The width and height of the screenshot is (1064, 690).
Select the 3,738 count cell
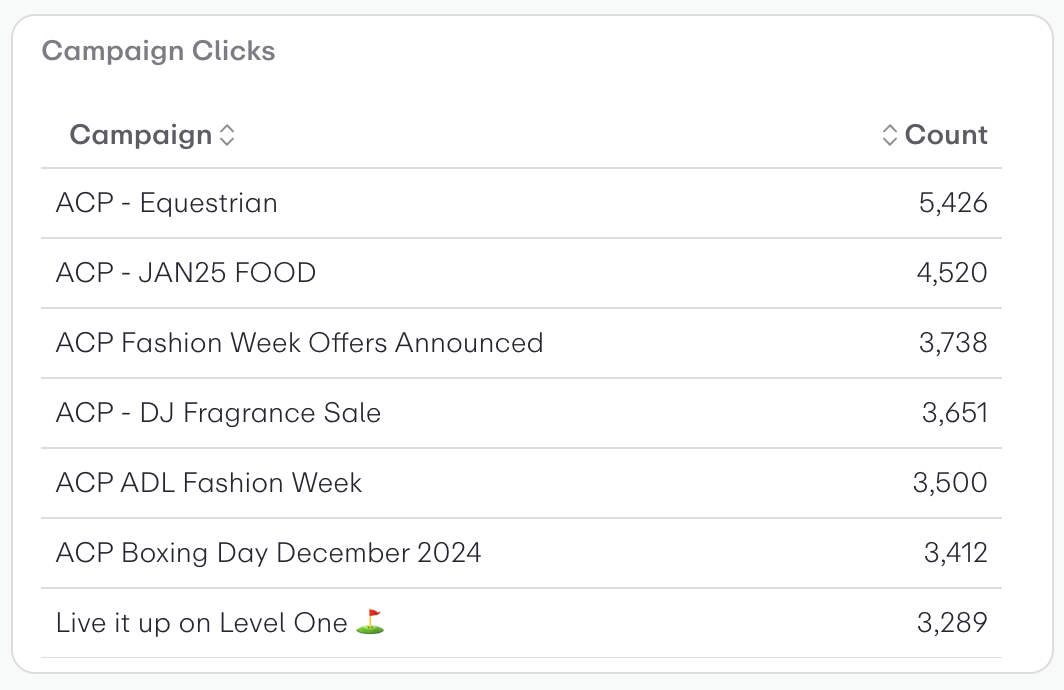[952, 343]
